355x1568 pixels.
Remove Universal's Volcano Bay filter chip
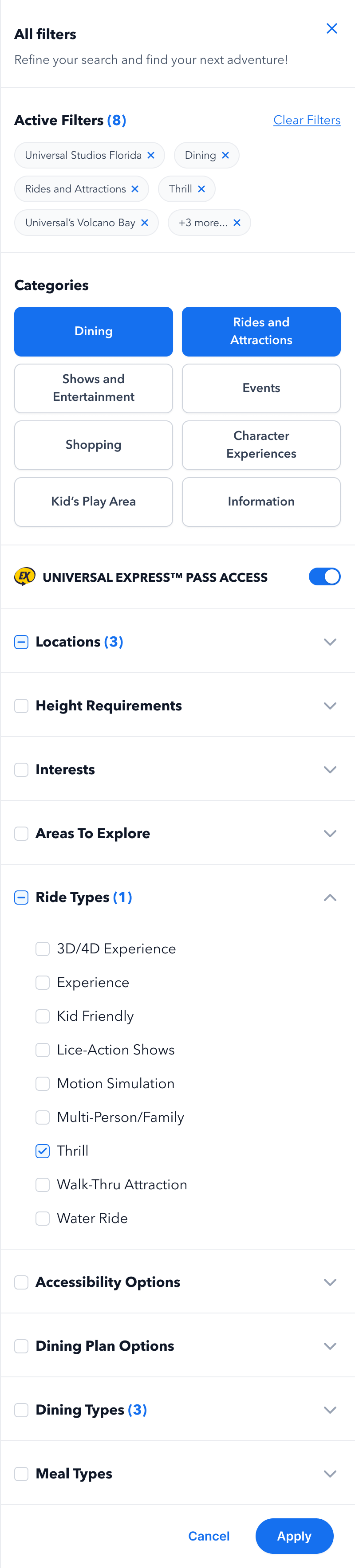point(145,223)
